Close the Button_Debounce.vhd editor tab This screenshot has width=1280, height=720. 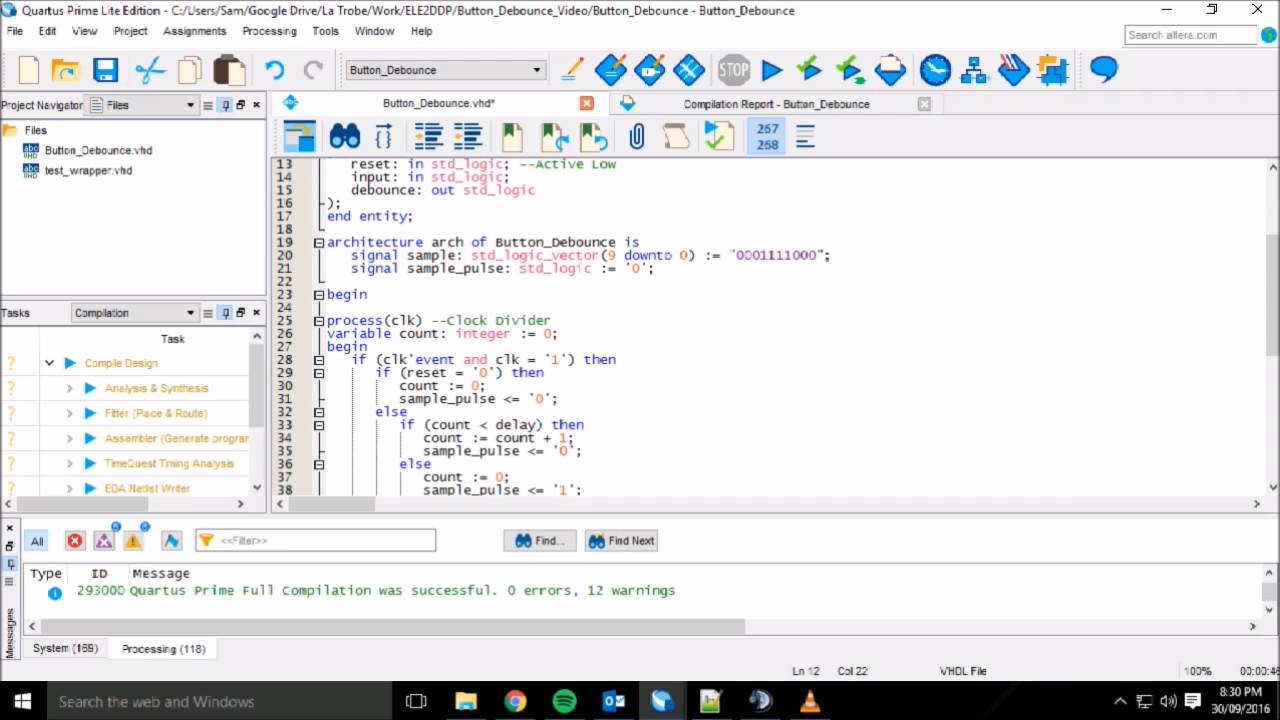[x=587, y=103]
